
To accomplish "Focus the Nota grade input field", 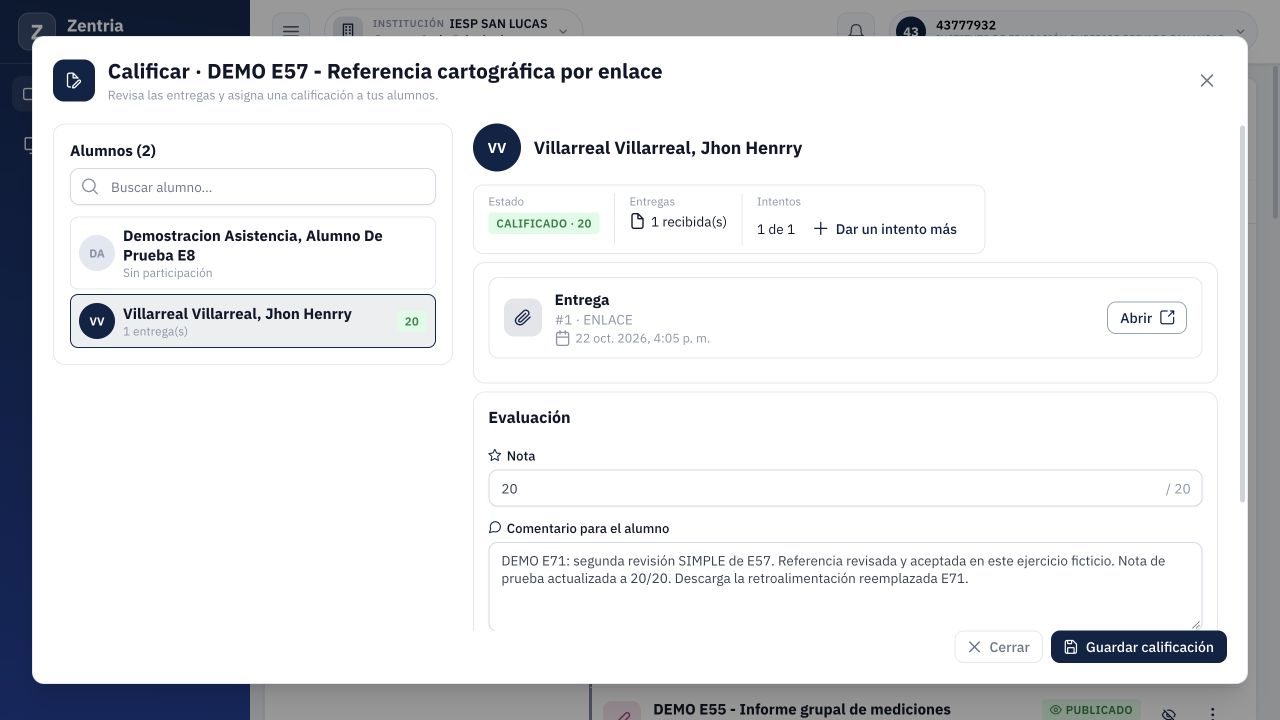I will pos(845,488).
